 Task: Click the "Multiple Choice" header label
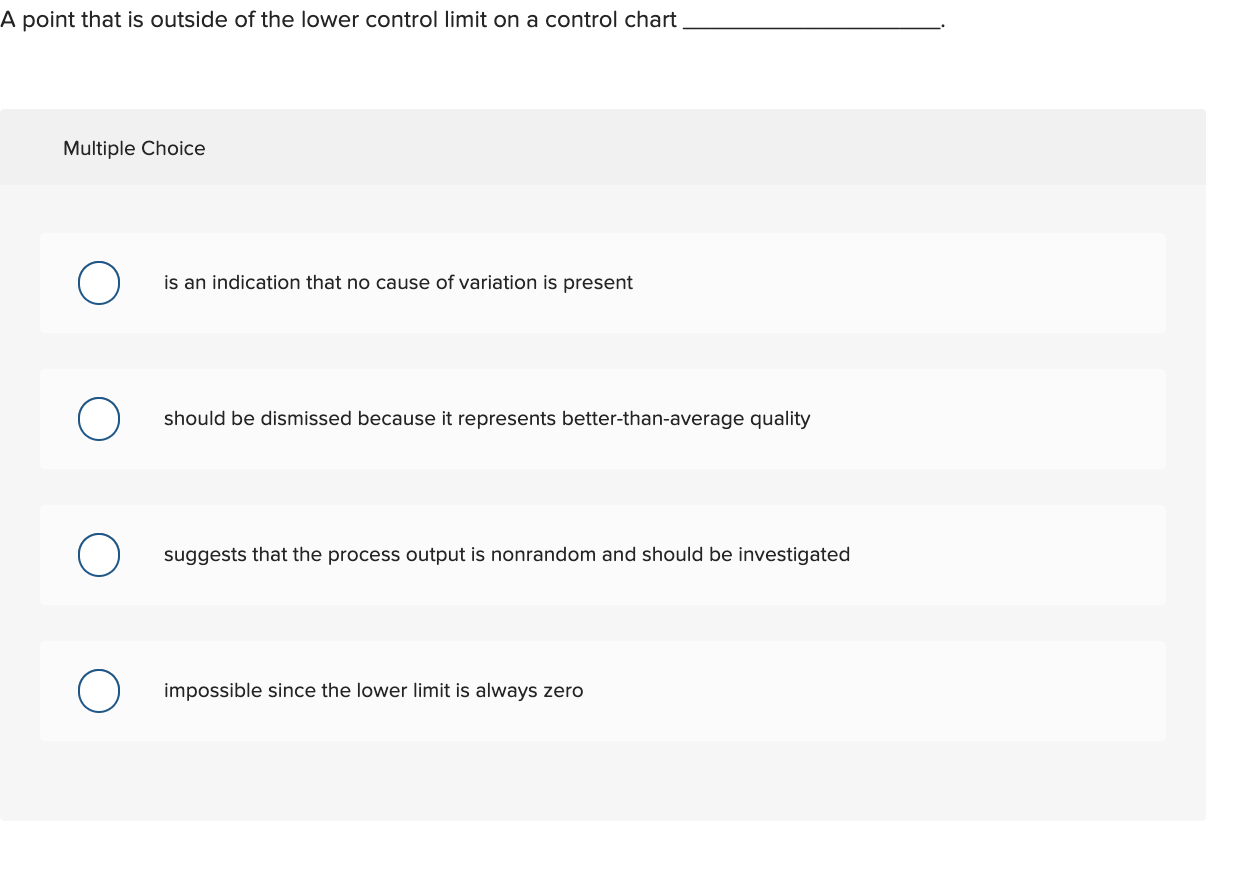point(134,148)
